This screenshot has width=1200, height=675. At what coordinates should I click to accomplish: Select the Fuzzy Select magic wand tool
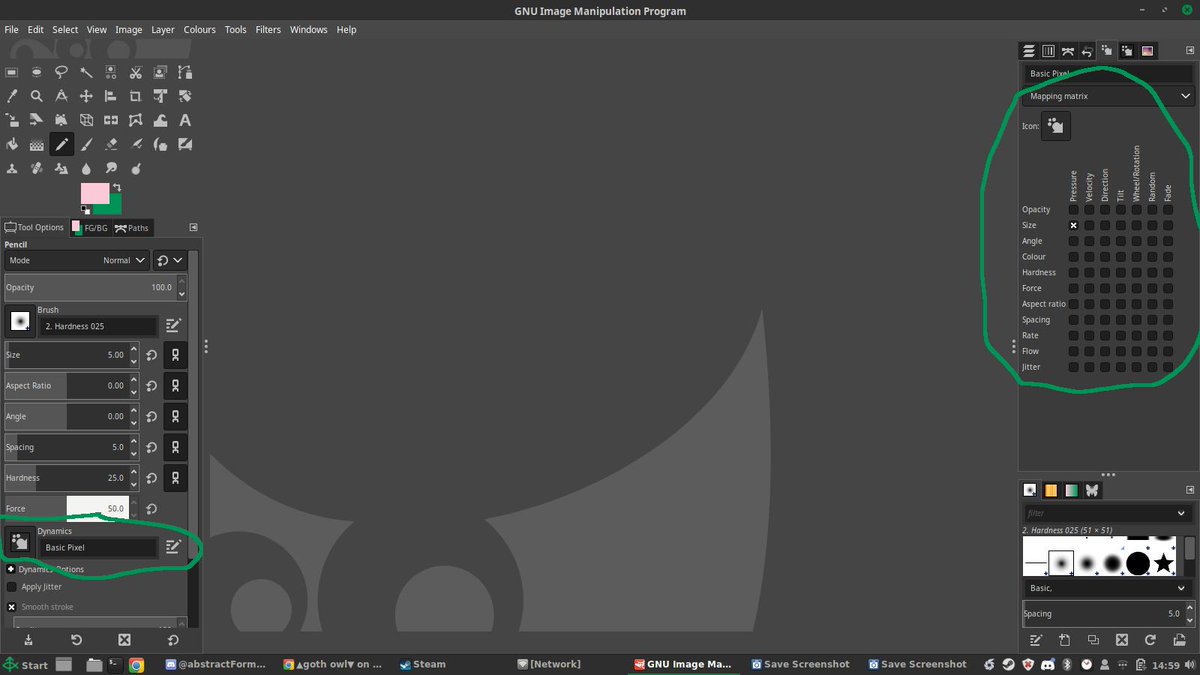[87, 72]
